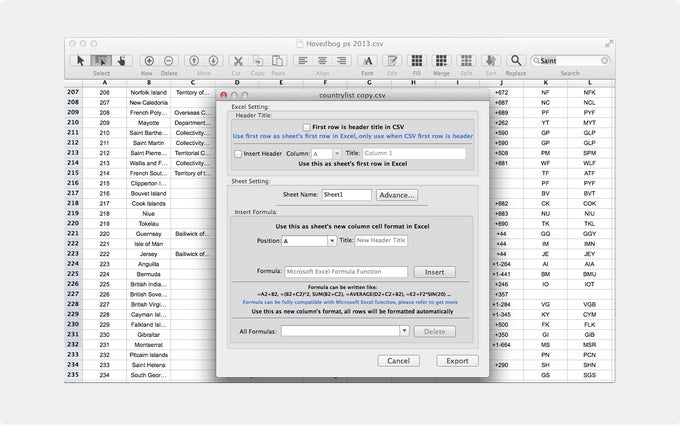This screenshot has height=425, width=680.
Task: Click the +1-441 cell
Action: point(501,274)
